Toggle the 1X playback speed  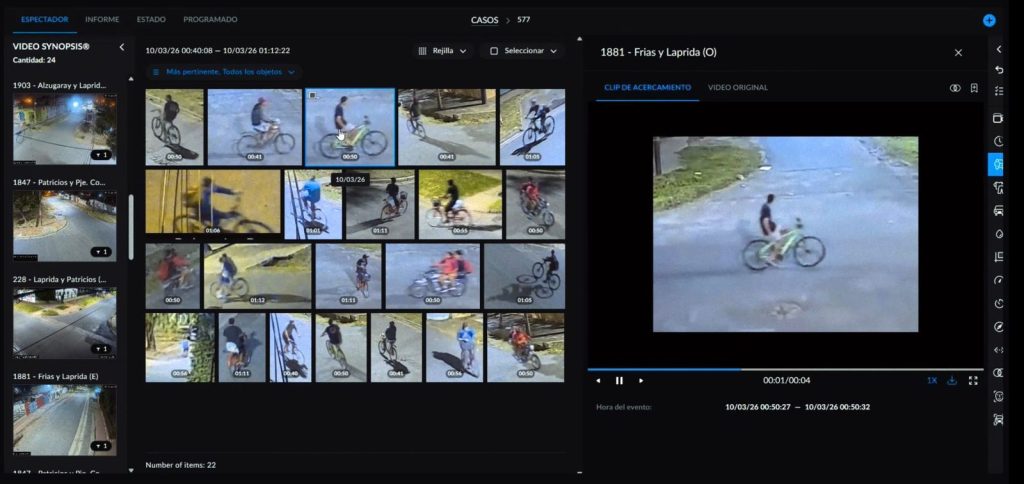point(931,380)
